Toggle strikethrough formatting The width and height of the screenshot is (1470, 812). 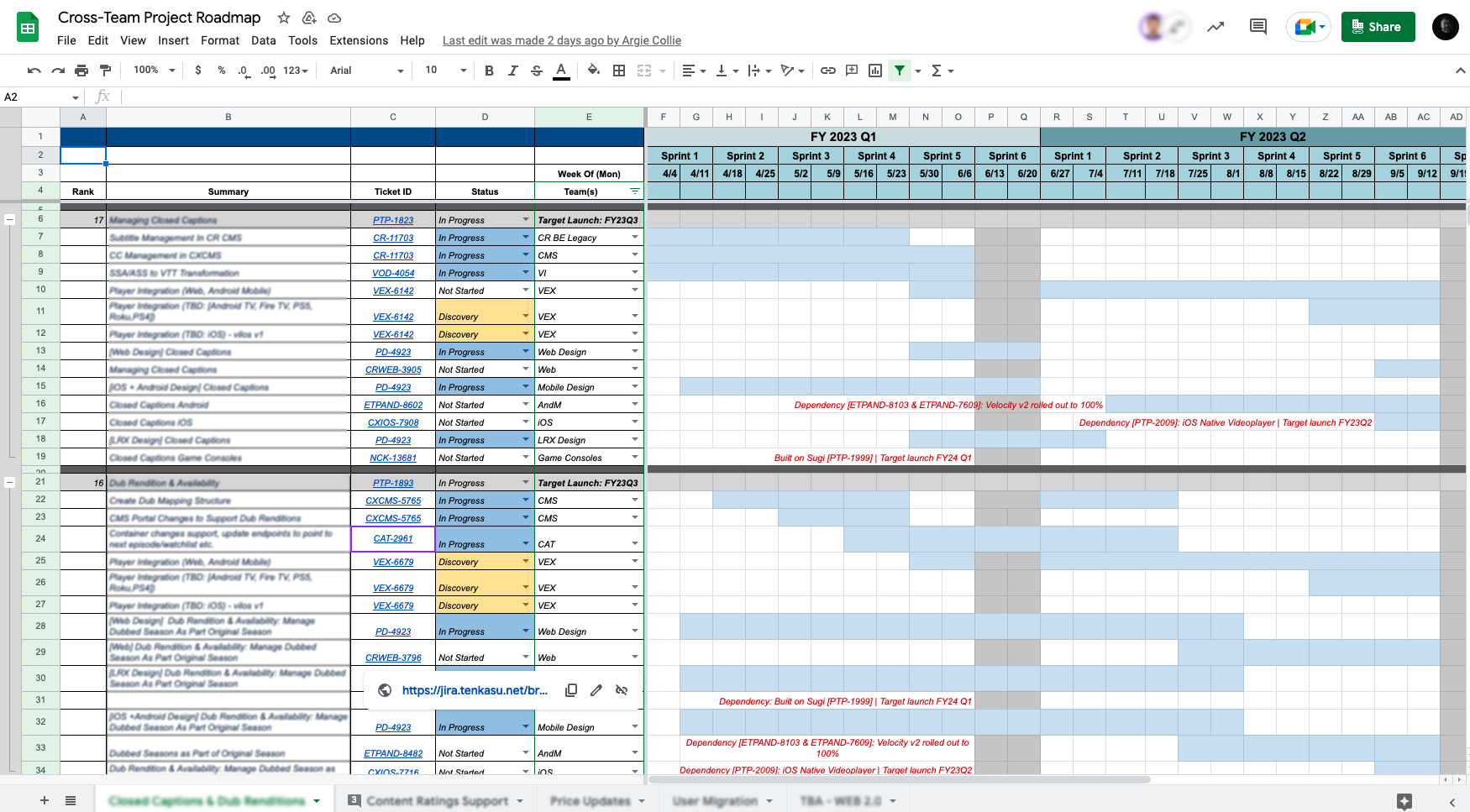coord(537,71)
